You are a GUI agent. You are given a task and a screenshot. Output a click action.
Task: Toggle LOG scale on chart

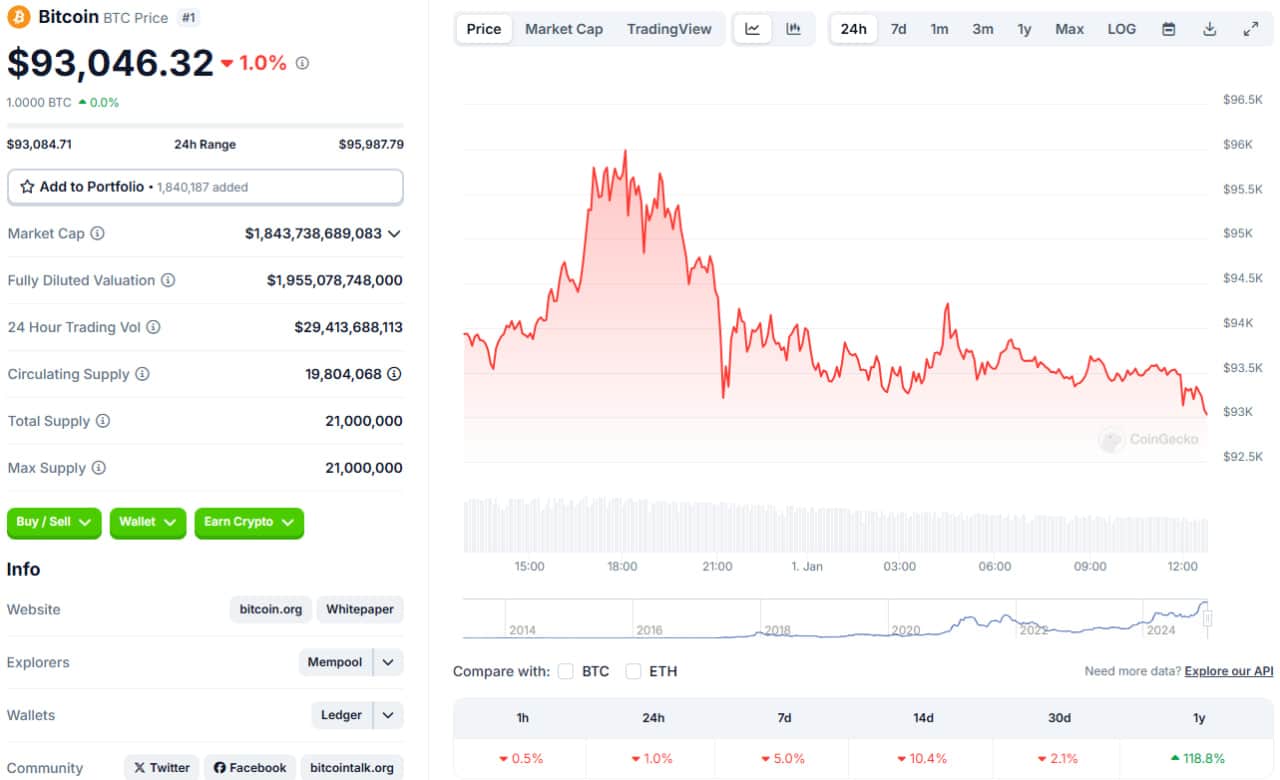[1121, 29]
